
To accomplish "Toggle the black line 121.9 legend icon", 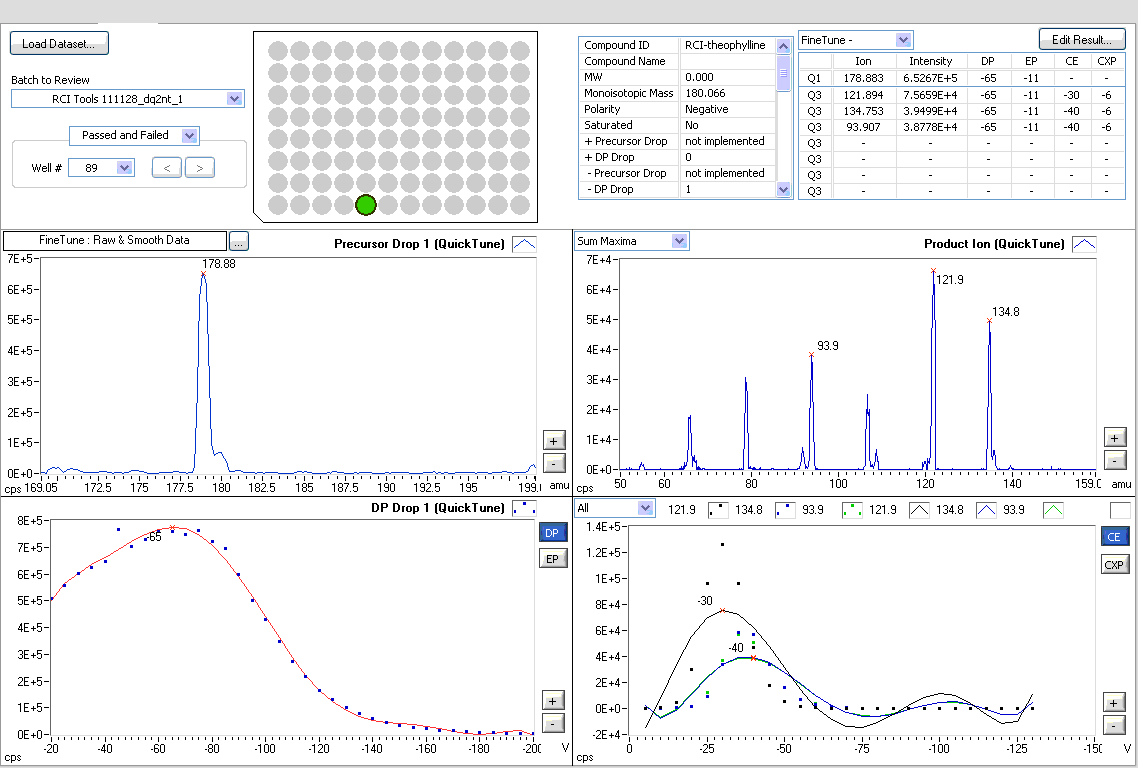I will (x=919, y=510).
